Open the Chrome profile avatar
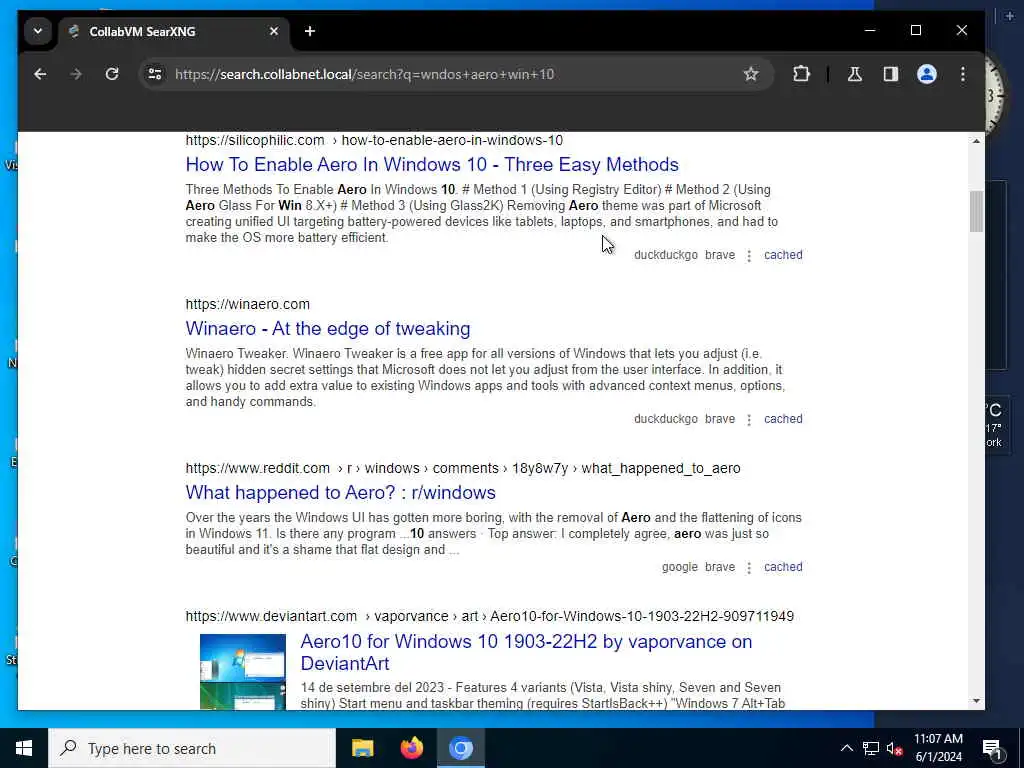The image size is (1024, 768). coord(927,74)
